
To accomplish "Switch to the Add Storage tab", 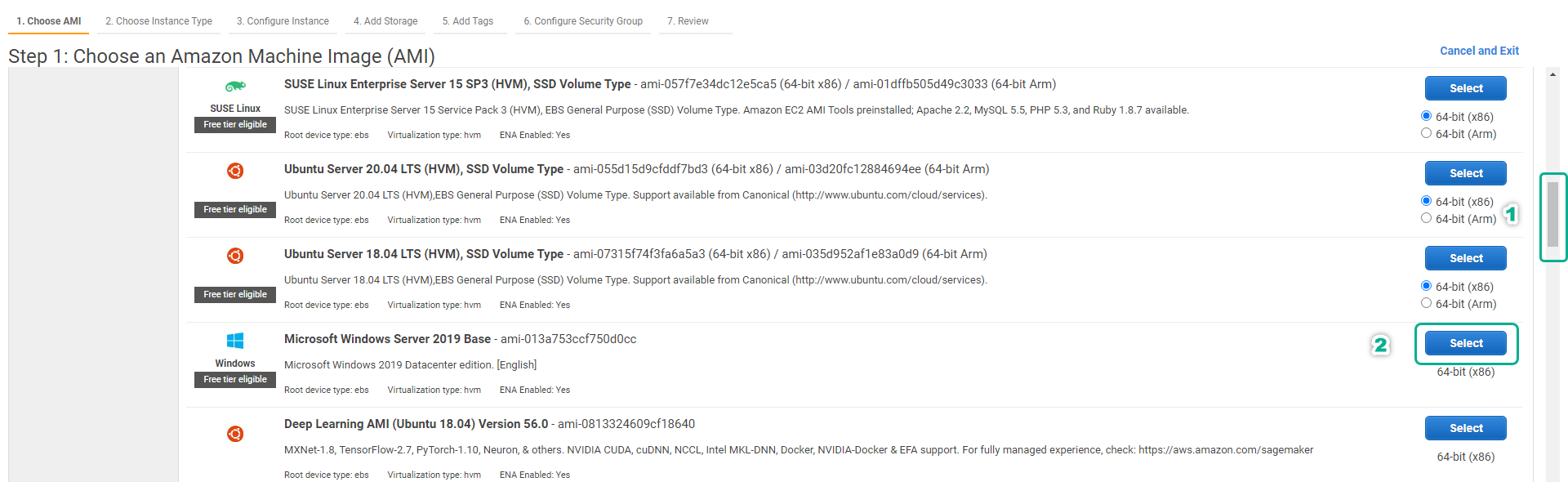I will [x=385, y=21].
